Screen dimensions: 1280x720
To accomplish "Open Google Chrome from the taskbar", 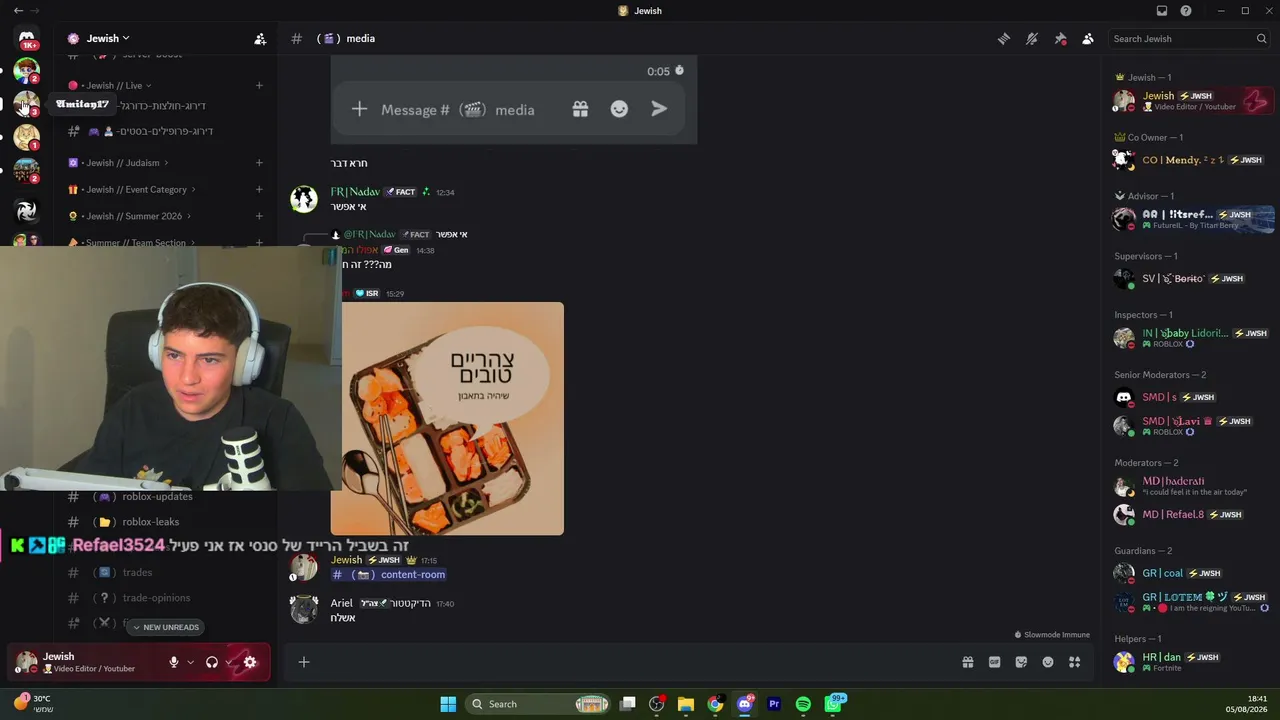I will [x=715, y=704].
